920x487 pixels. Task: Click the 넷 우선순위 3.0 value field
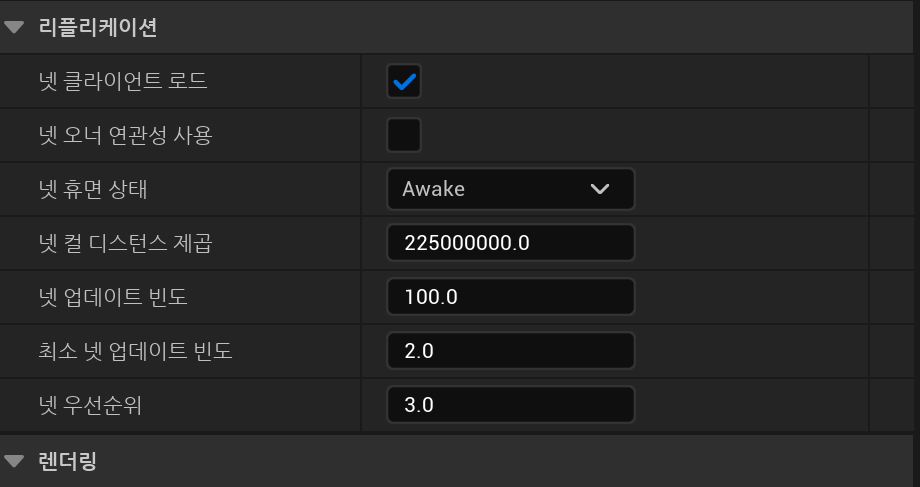(x=510, y=405)
